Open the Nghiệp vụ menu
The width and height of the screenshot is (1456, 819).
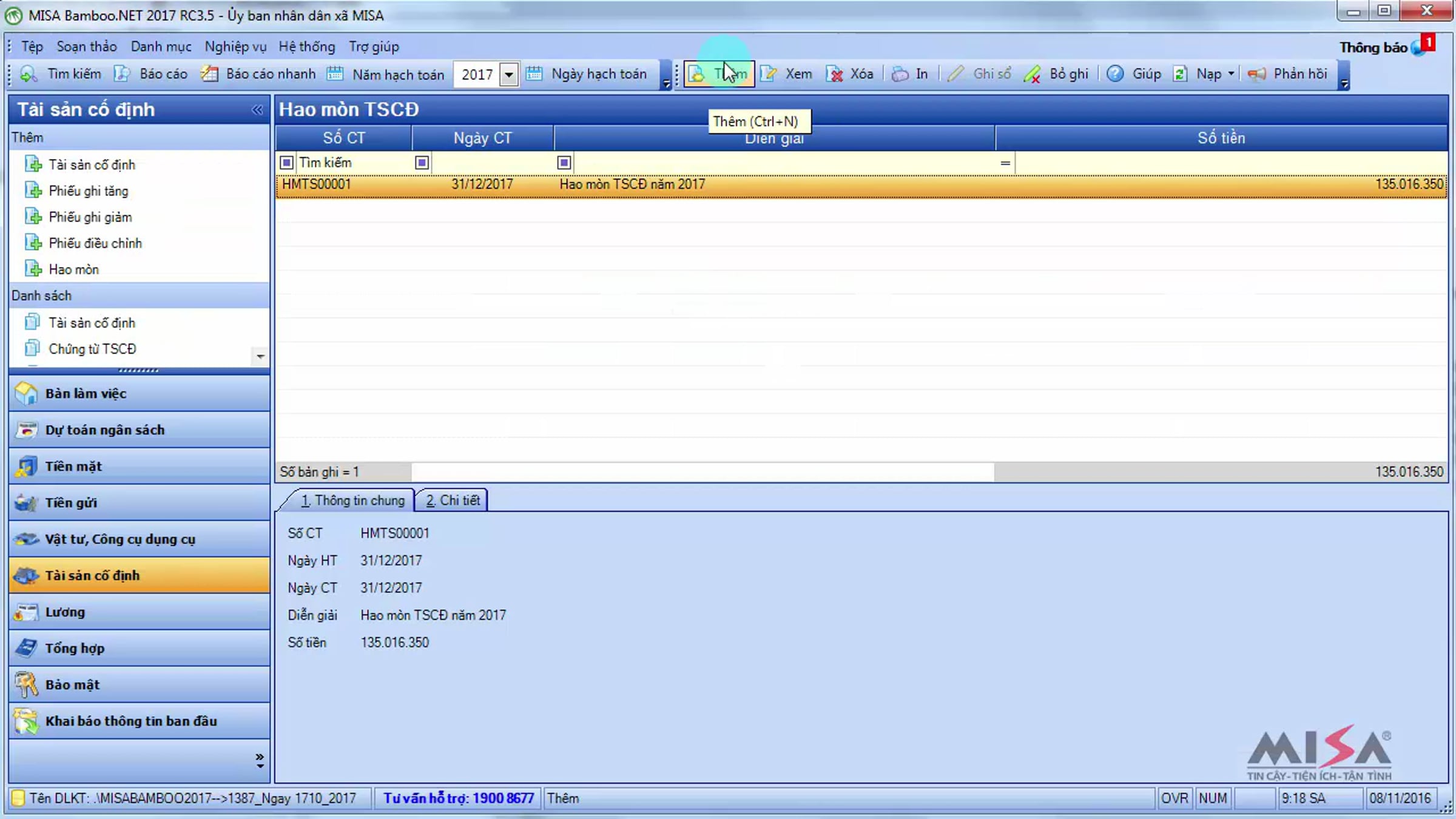pos(235,47)
